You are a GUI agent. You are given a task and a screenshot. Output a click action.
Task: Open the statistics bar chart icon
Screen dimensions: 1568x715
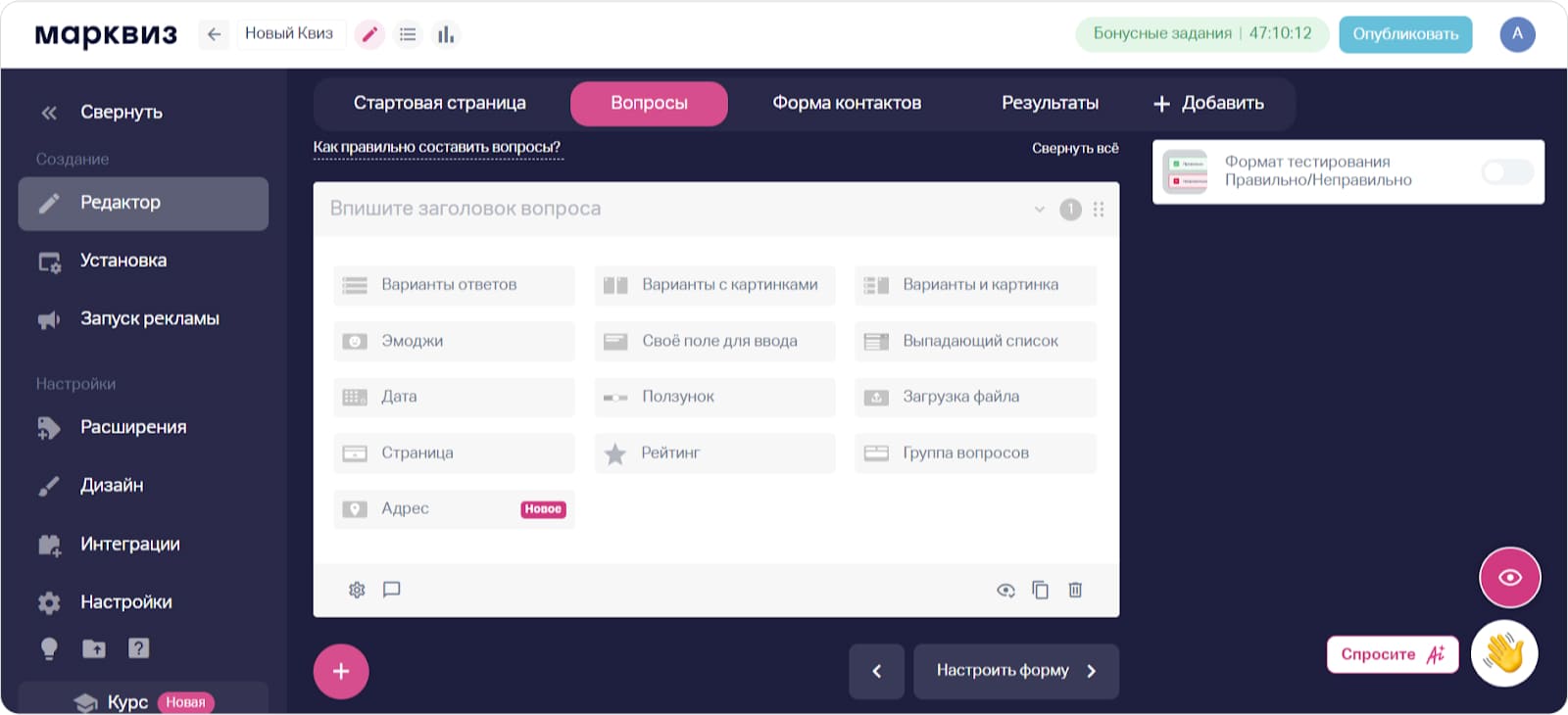[x=446, y=34]
